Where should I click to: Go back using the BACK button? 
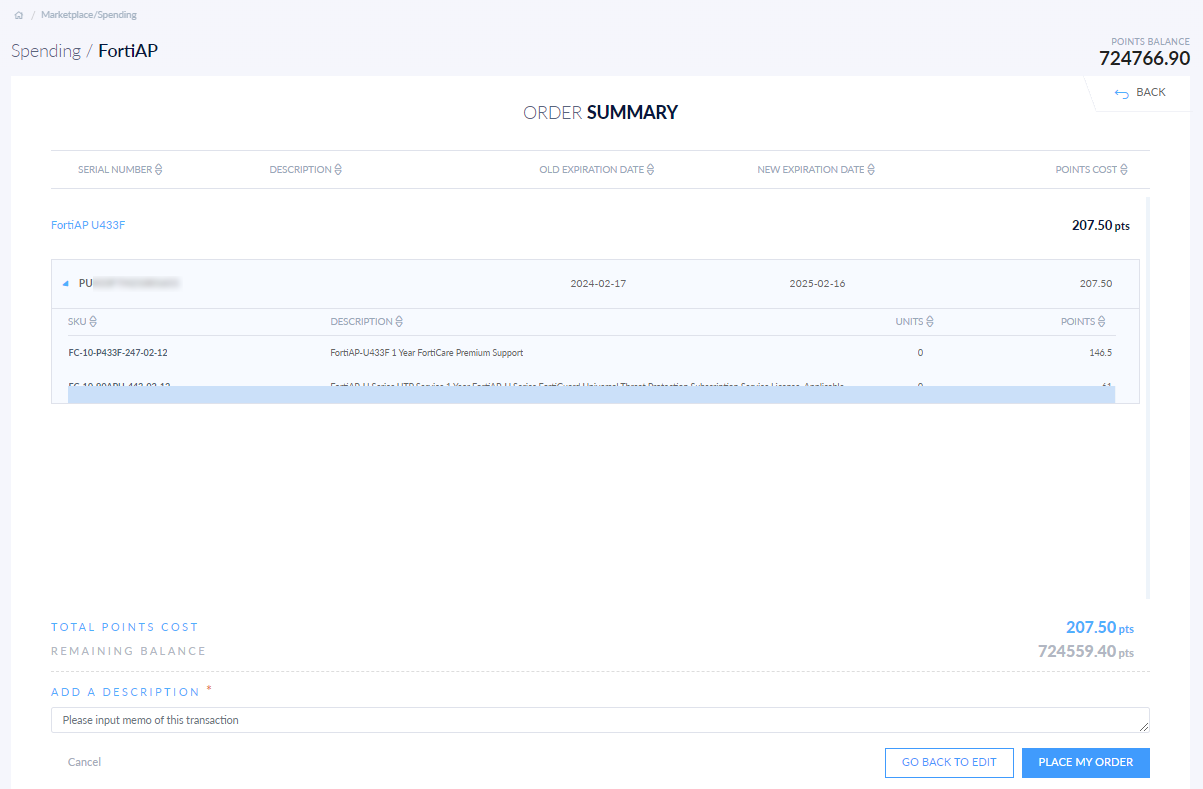(1140, 93)
